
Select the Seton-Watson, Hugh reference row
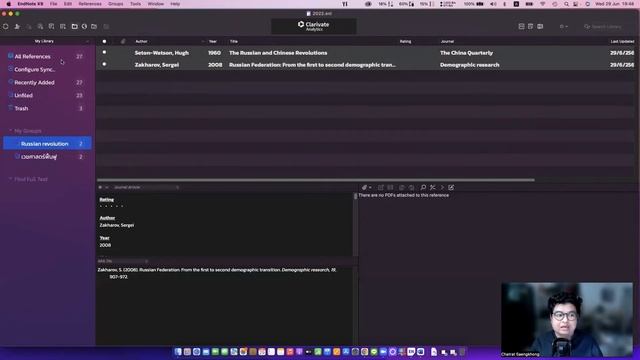(366, 53)
